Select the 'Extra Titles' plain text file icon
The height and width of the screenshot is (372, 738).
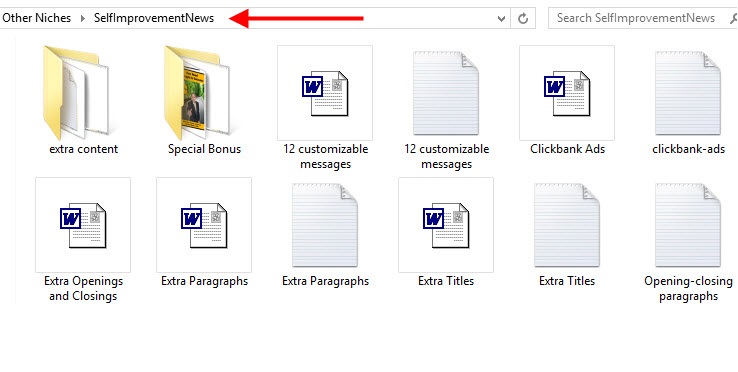click(567, 225)
